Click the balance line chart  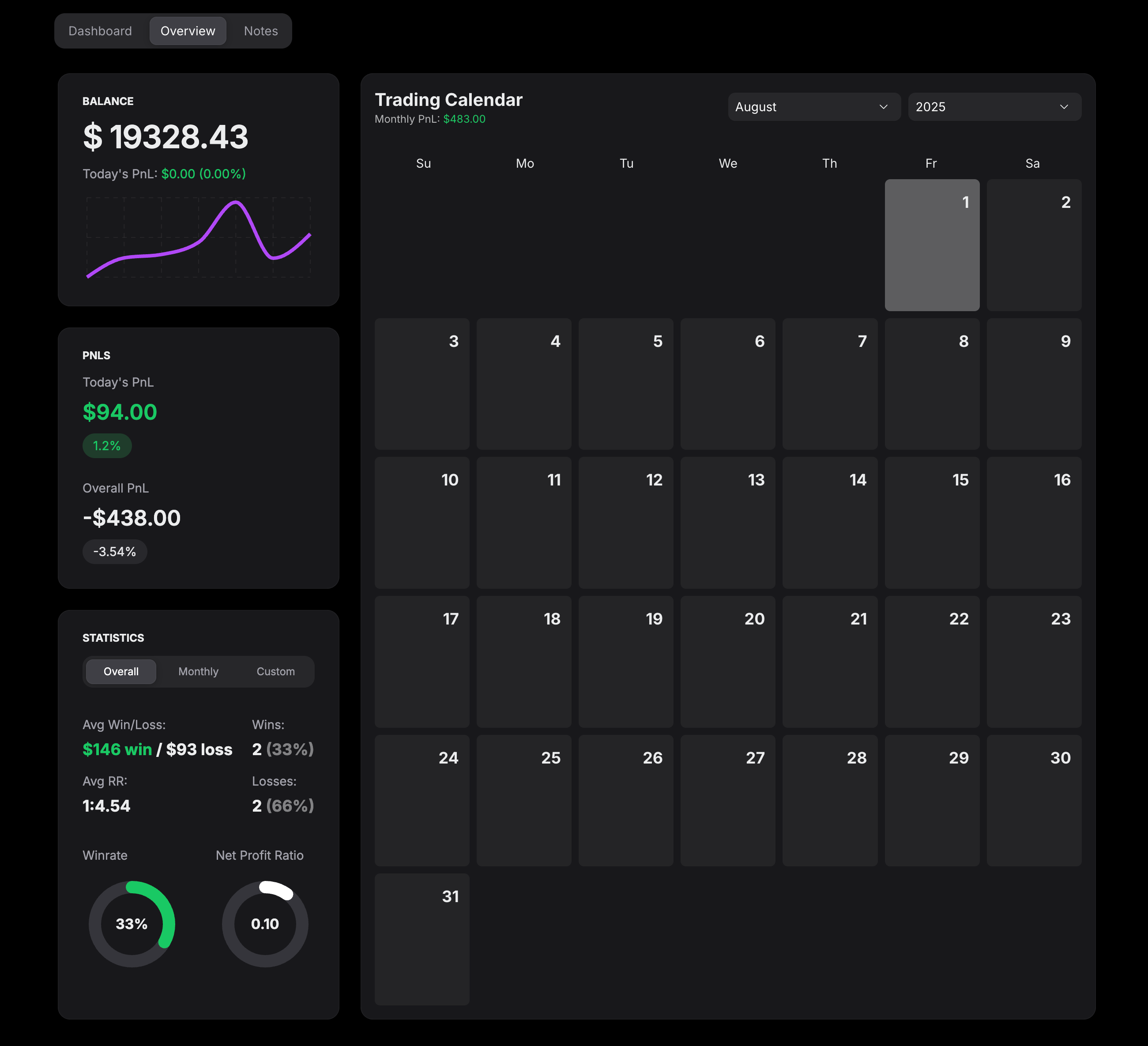click(198, 238)
